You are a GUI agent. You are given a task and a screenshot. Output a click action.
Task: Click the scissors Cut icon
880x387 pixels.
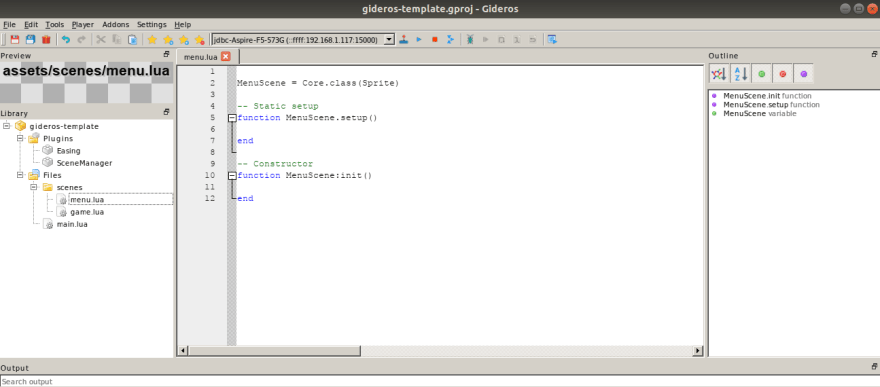pyautogui.click(x=101, y=40)
